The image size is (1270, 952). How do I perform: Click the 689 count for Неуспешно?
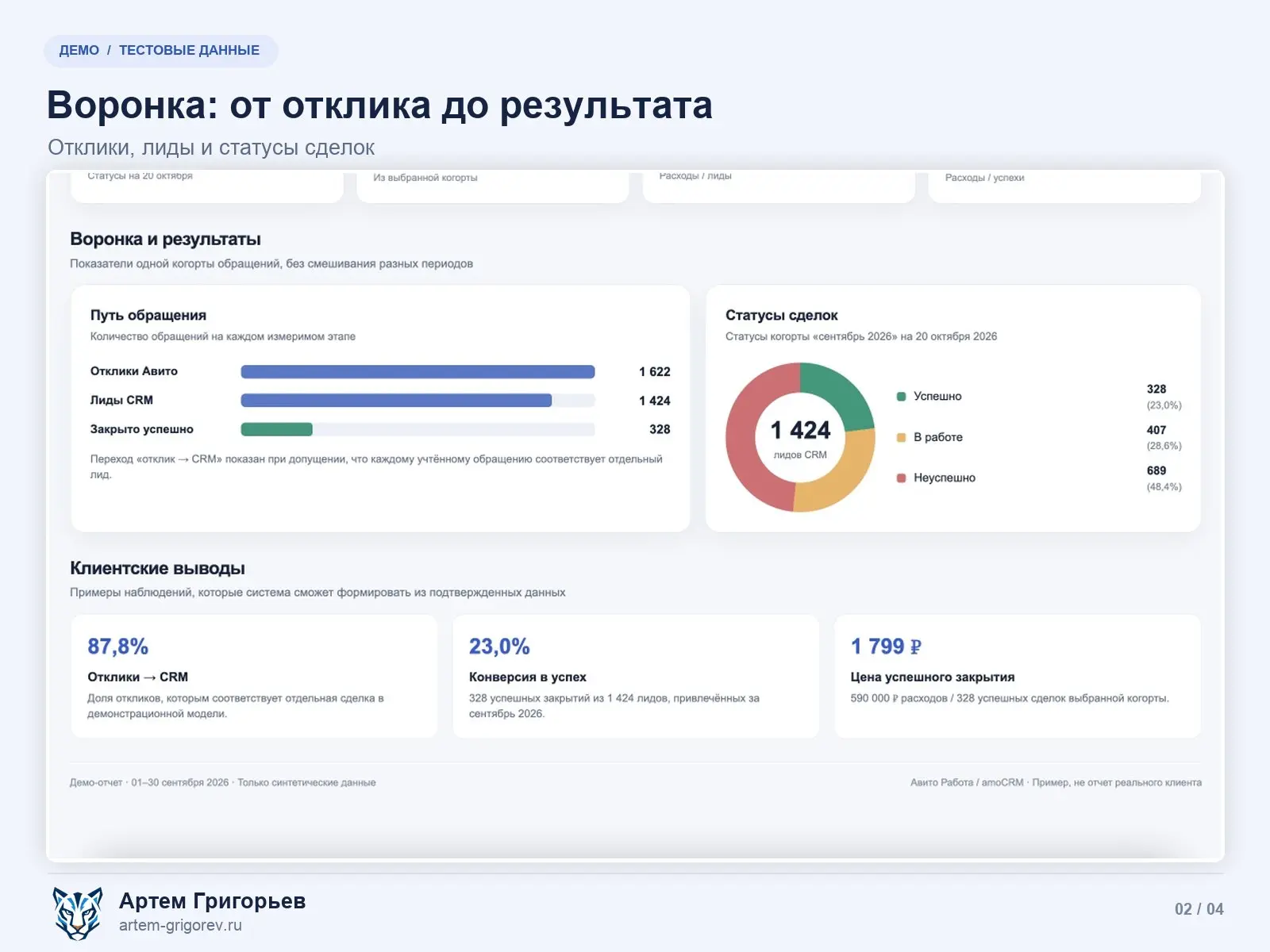[x=1156, y=470]
